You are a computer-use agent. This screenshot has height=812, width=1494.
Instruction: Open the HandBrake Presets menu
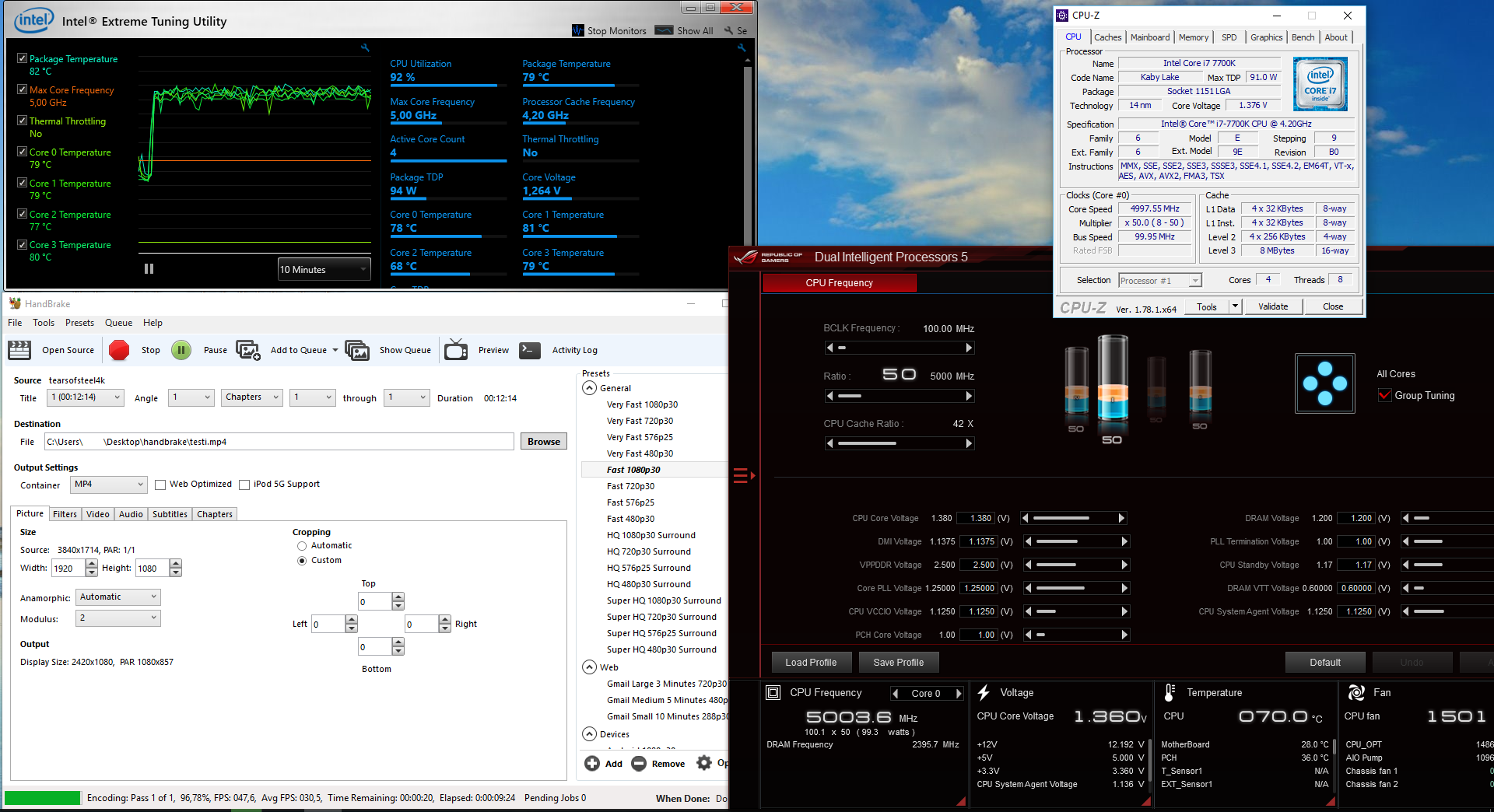tap(79, 323)
